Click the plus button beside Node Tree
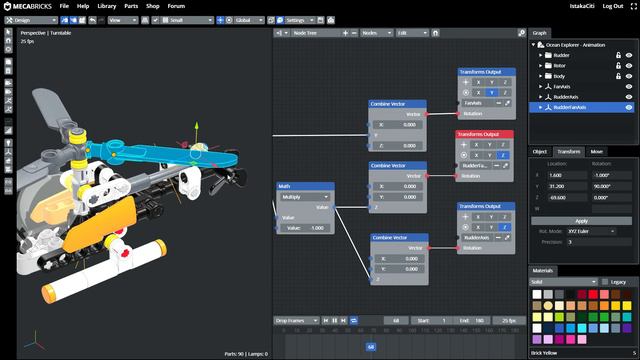The height and width of the screenshot is (360, 640). click(345, 33)
